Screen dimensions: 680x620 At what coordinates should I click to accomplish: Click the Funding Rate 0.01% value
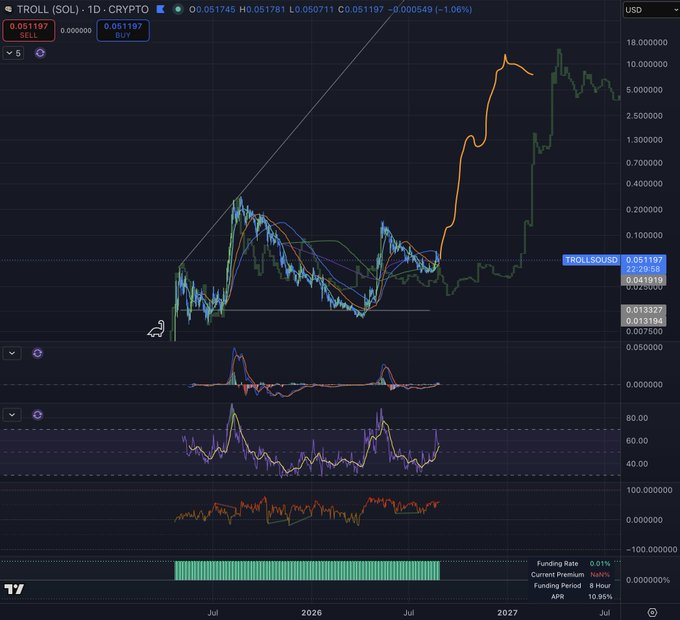(600, 564)
